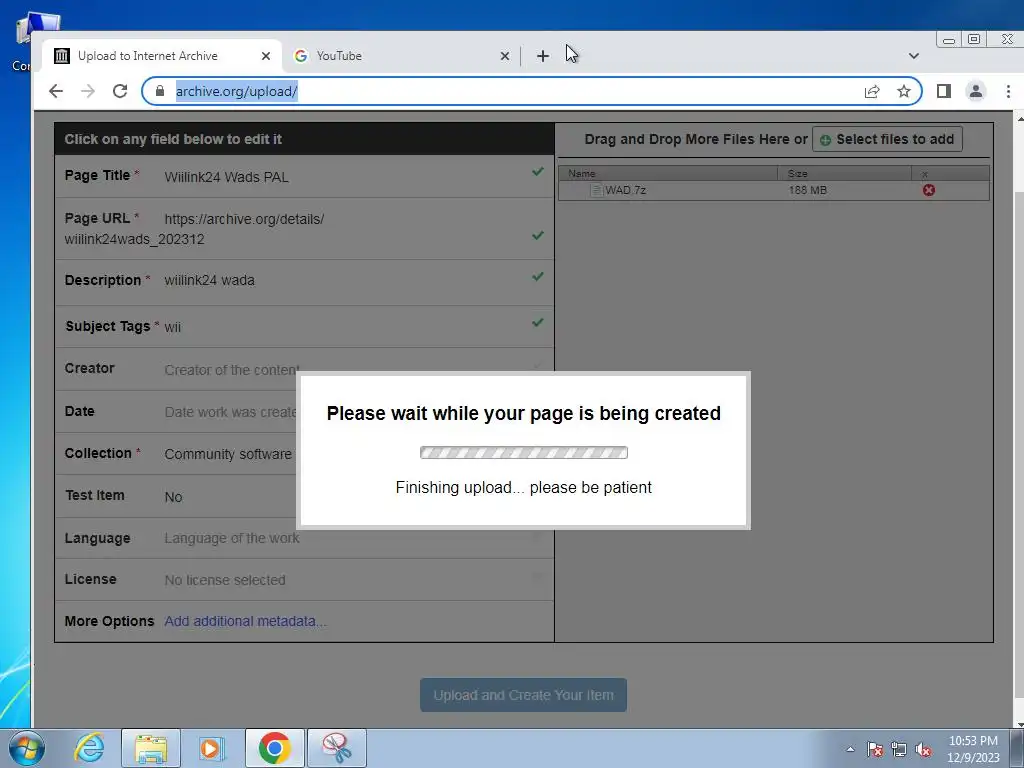Open No license selected field
This screenshot has height=768, width=1024.
tap(225, 580)
